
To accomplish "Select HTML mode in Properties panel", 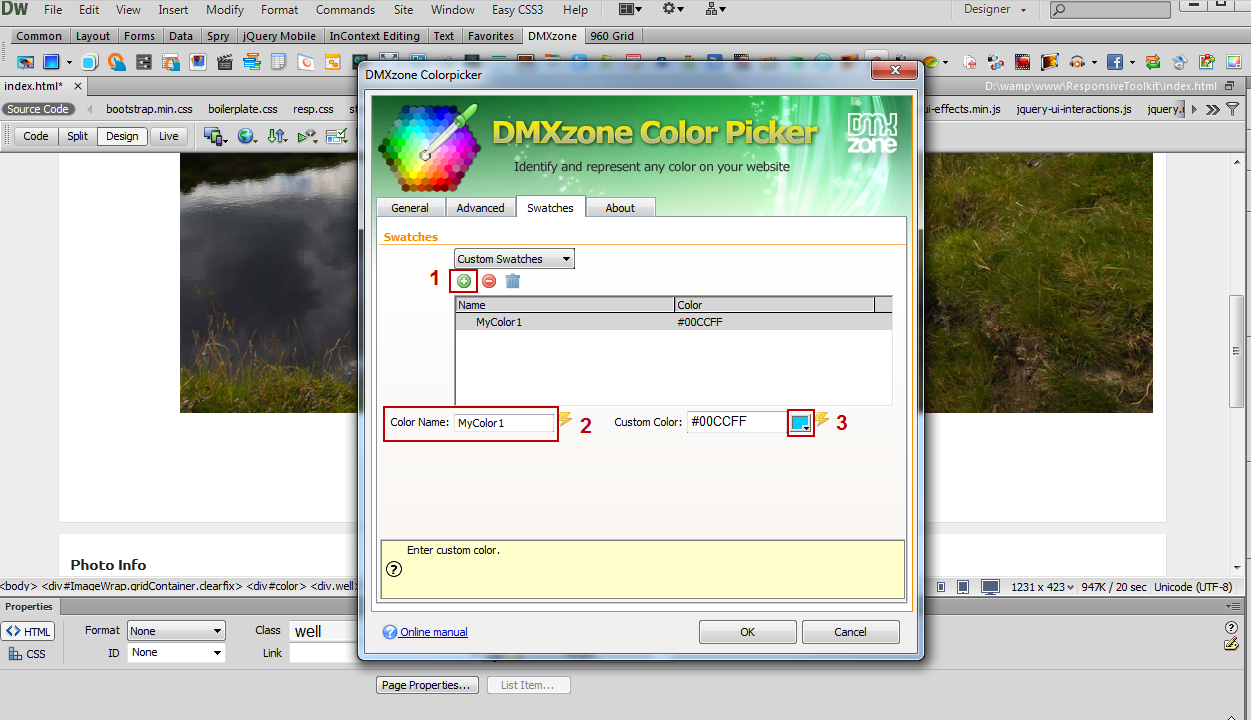I will 28,631.
